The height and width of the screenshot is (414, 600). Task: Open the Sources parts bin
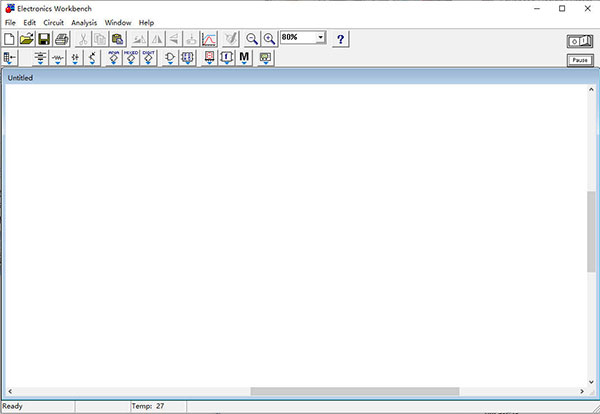[x=40, y=58]
